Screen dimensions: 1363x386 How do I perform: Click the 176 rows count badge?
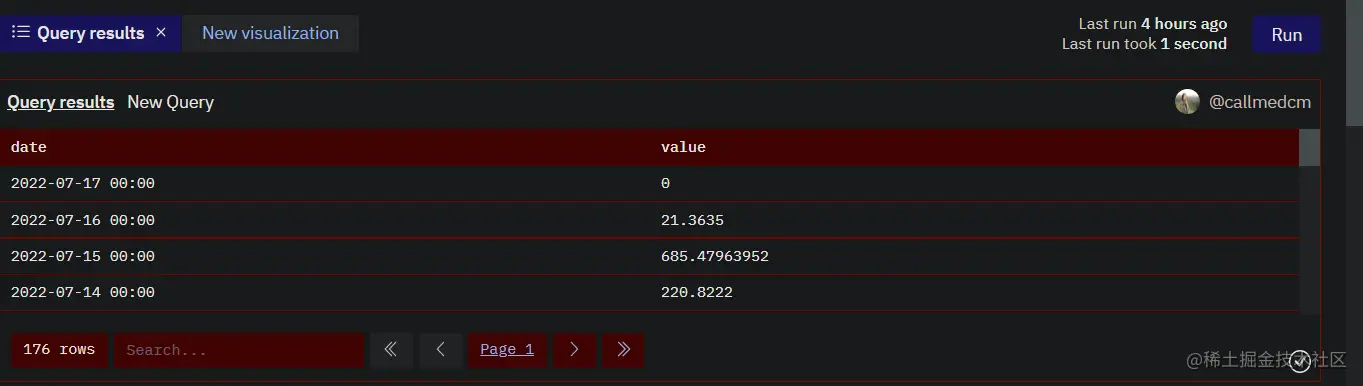point(59,350)
